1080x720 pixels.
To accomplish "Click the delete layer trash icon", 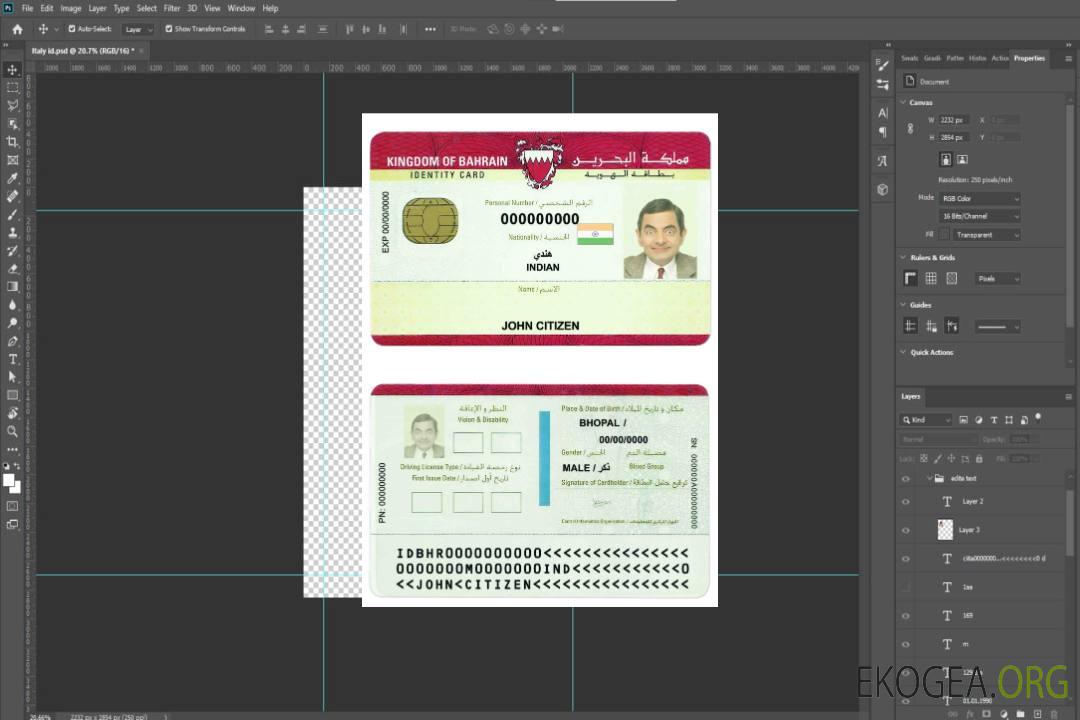I will (1054, 714).
